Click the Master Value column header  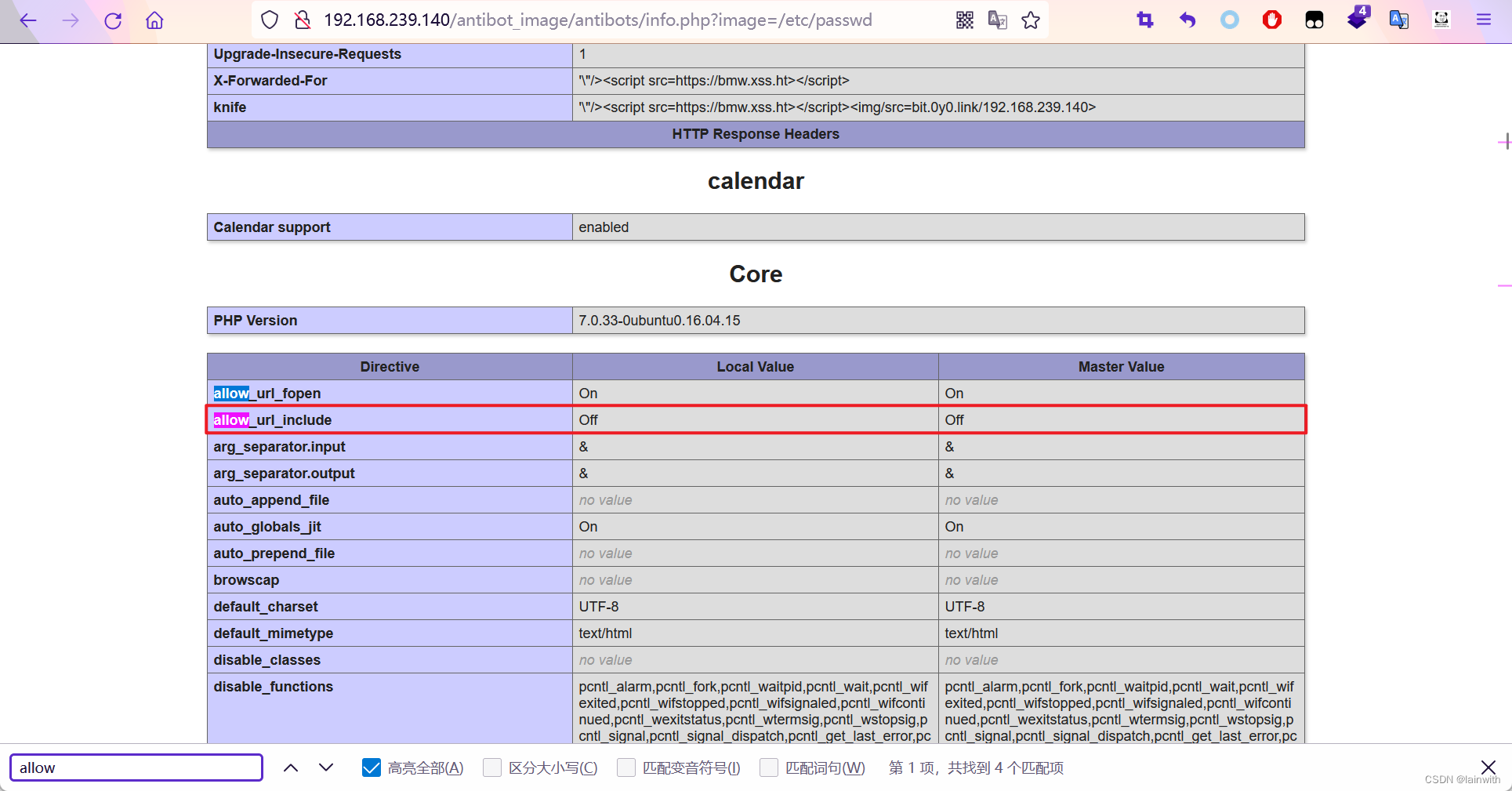point(1122,367)
